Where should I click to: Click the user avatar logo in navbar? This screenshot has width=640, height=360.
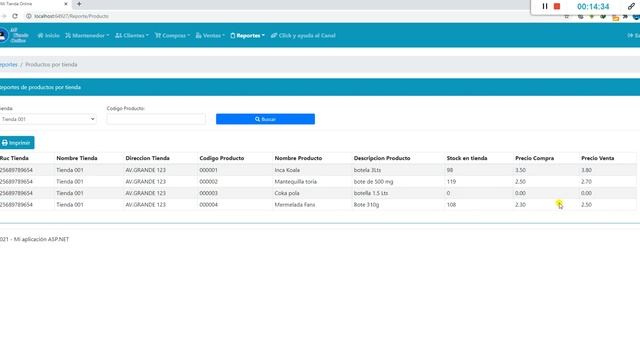coord(3,36)
